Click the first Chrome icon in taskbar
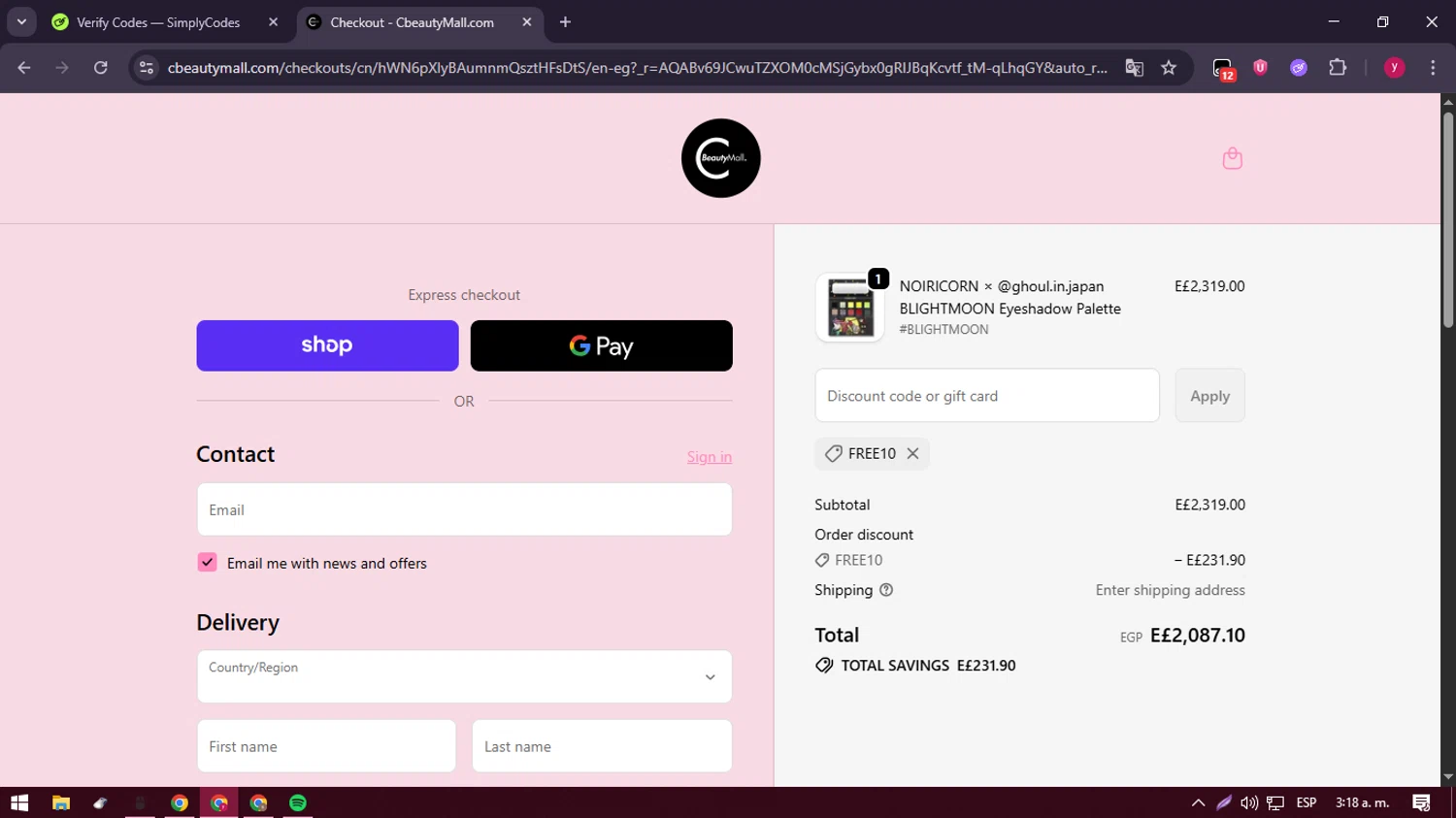 coord(180,802)
